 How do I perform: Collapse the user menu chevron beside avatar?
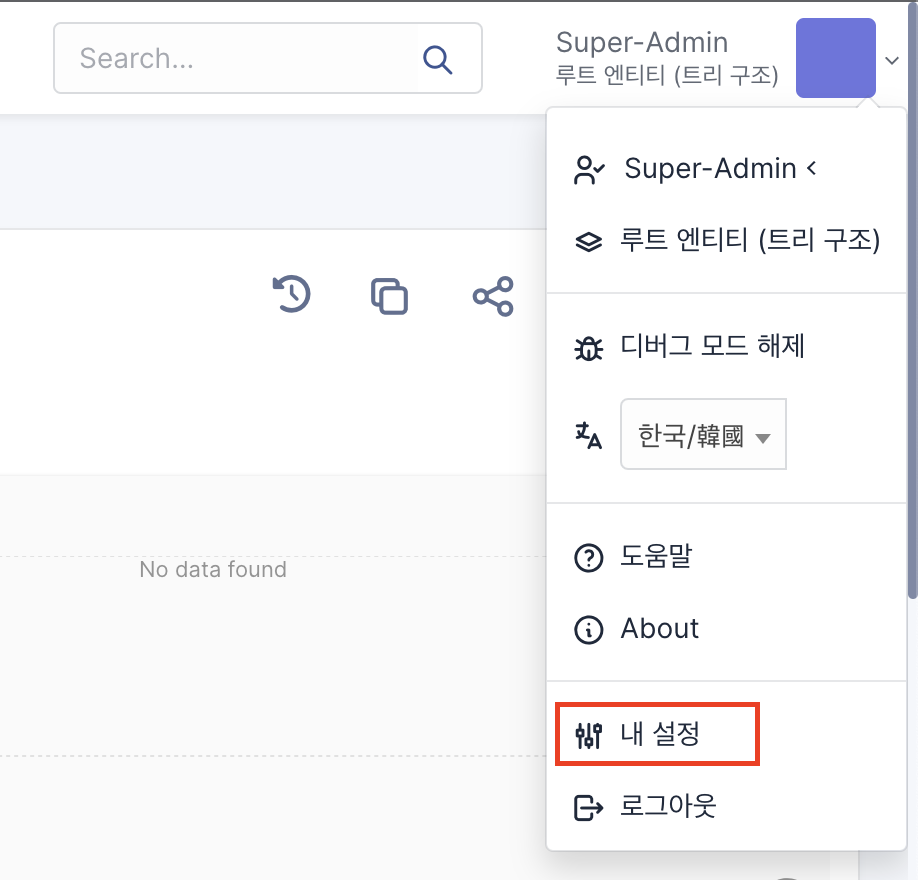pos(892,60)
